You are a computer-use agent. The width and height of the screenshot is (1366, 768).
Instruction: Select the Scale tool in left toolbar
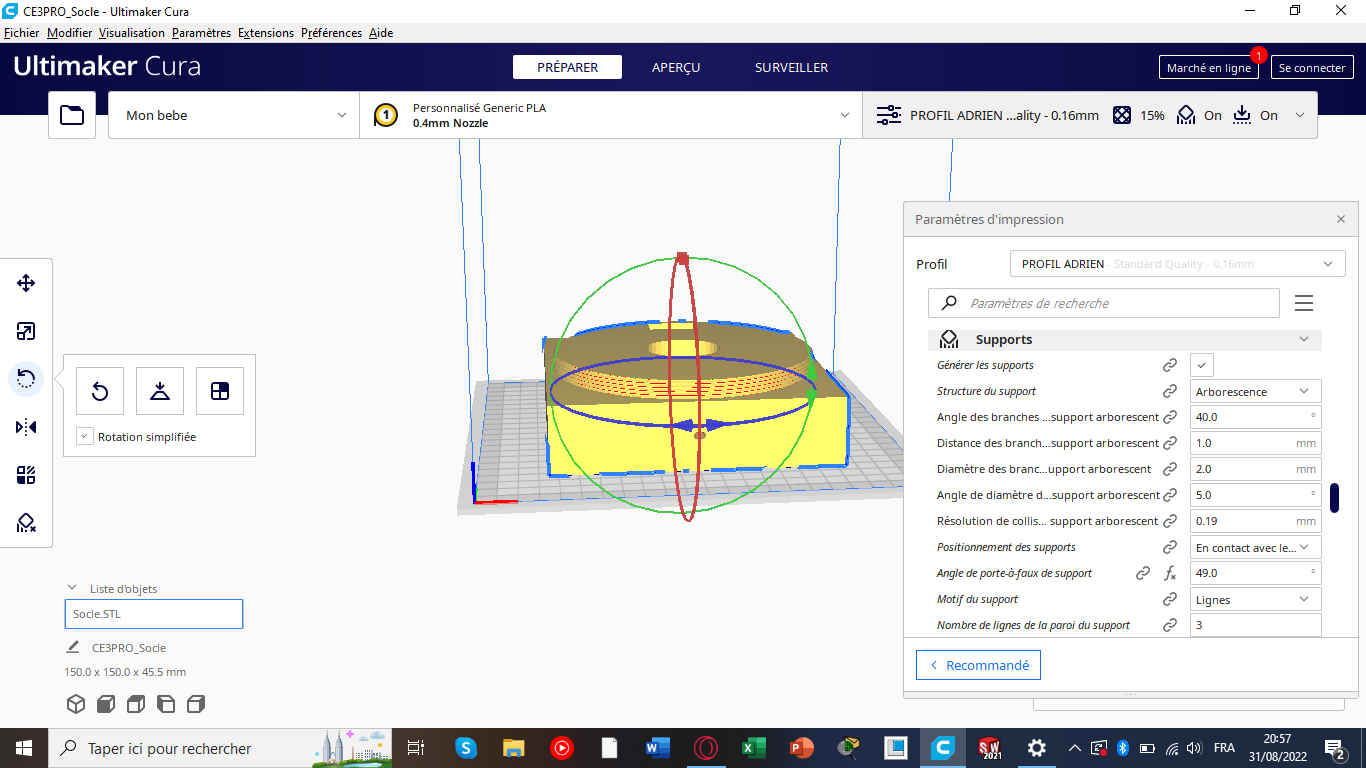pyautogui.click(x=26, y=331)
